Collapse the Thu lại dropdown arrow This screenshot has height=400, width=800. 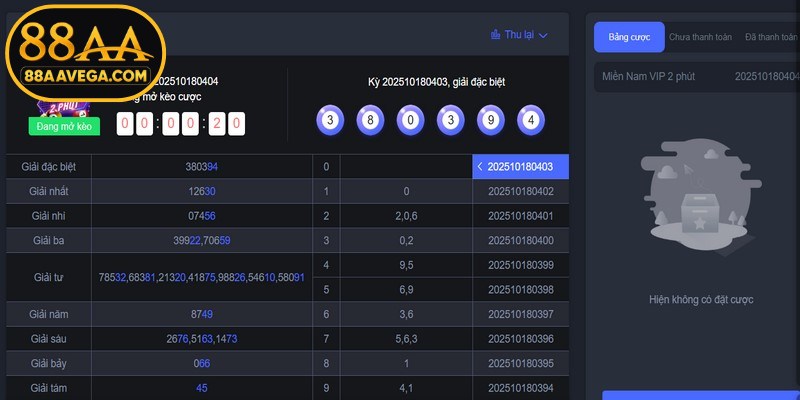tap(544, 35)
